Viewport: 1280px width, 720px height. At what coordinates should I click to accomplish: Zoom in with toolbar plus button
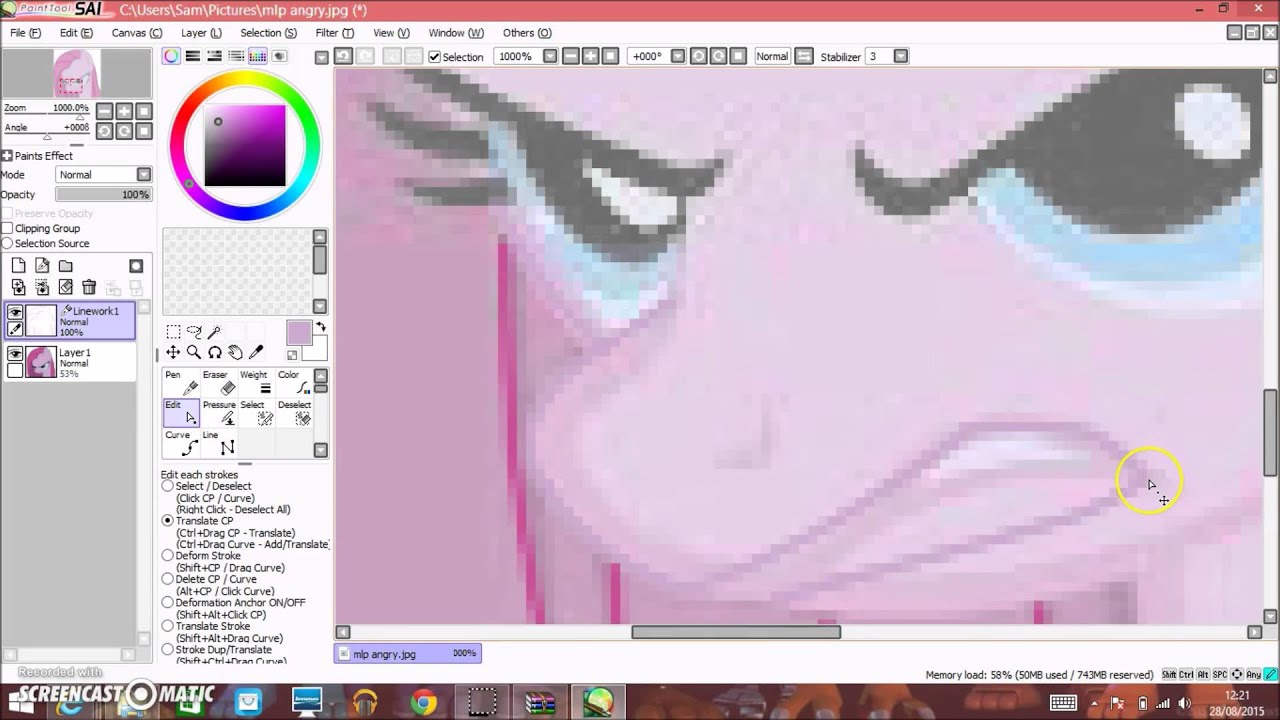591,57
